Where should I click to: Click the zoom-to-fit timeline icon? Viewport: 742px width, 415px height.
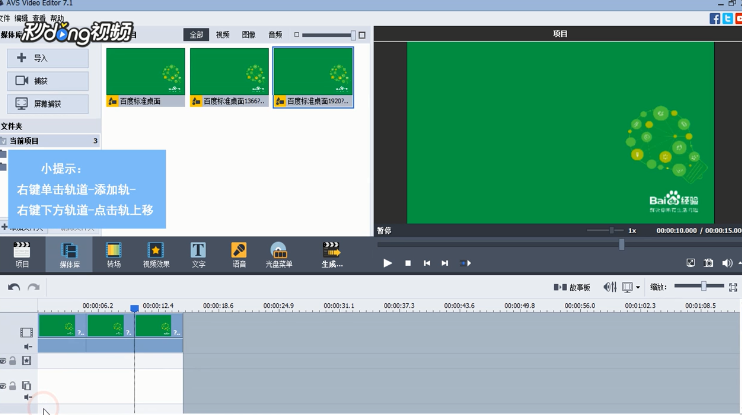[733, 287]
